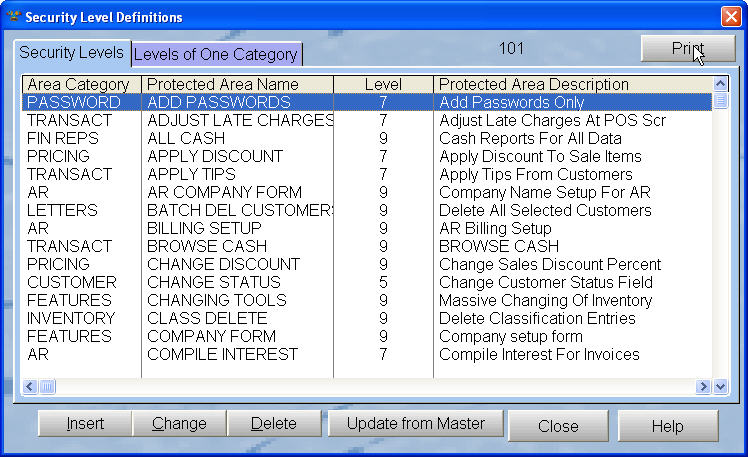Click the Change button
This screenshot has width=748, height=457.
(179, 424)
